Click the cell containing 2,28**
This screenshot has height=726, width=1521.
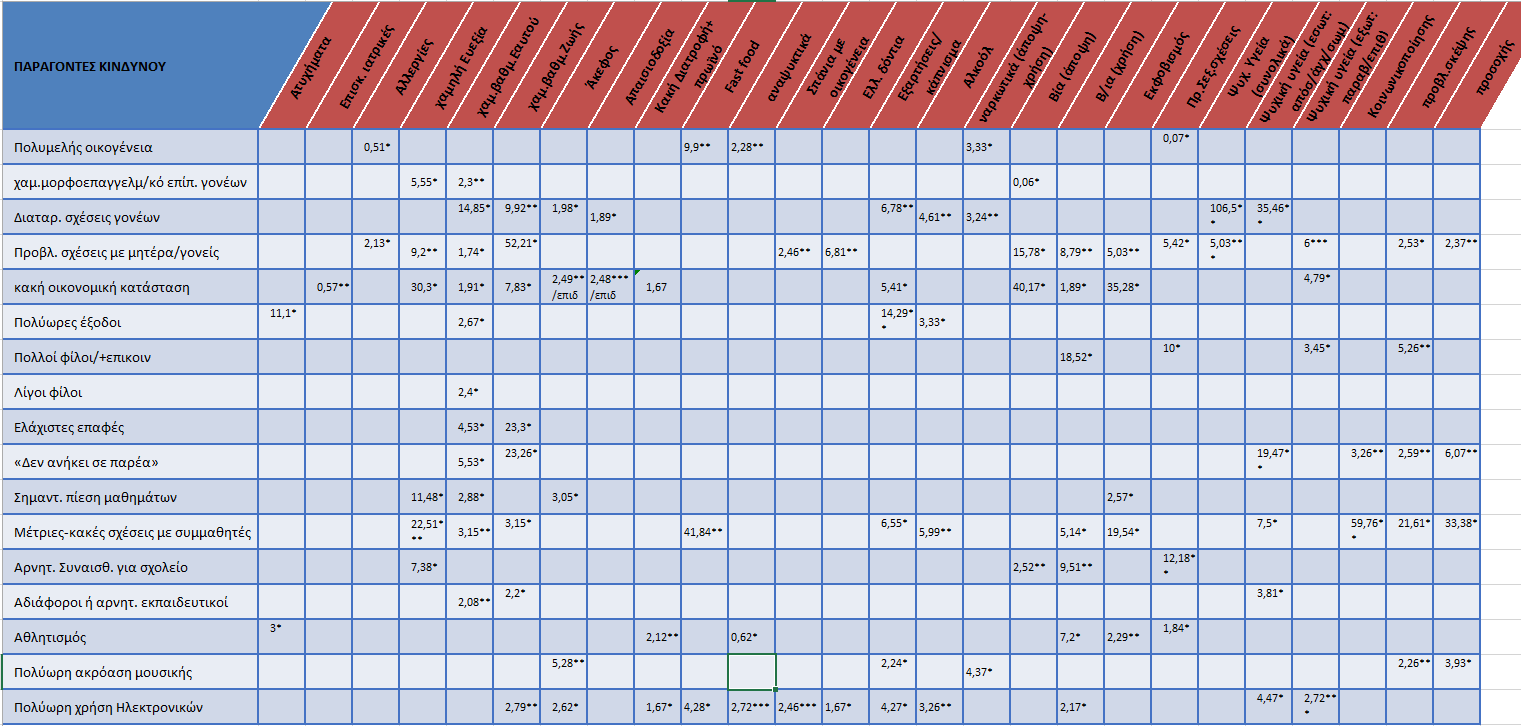tap(751, 147)
